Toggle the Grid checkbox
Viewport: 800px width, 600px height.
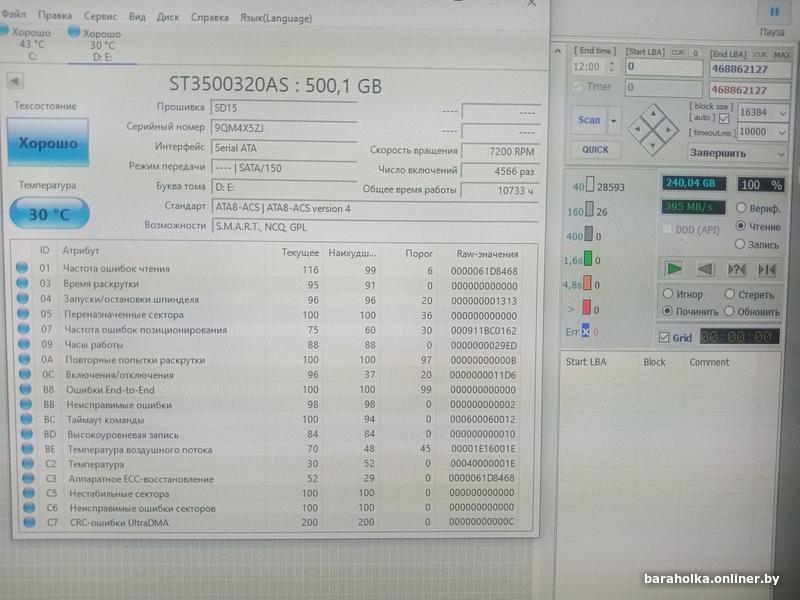(x=664, y=337)
